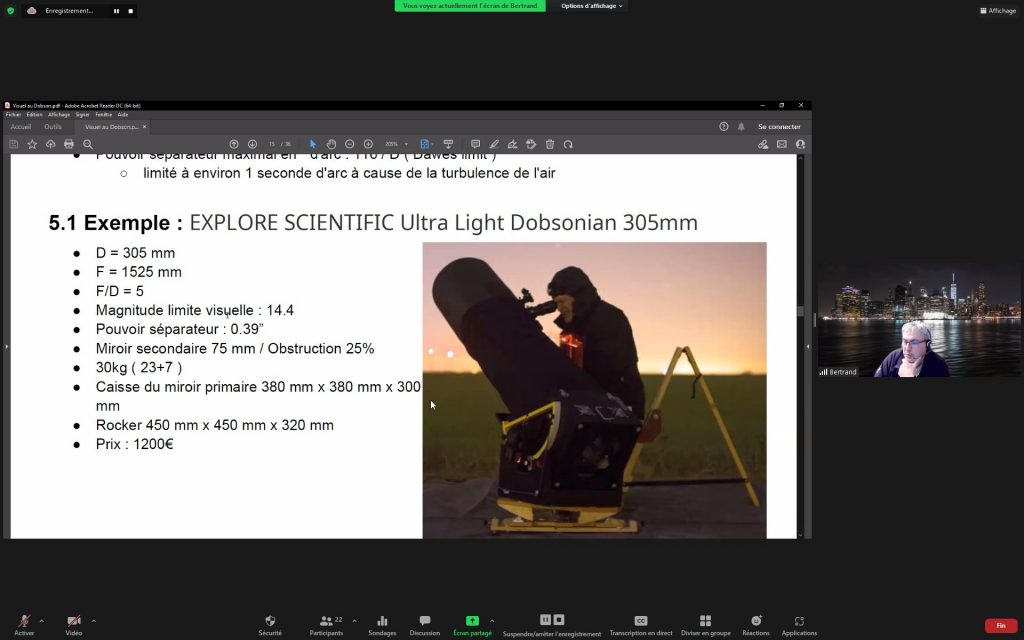Click the red Fin button
Image resolution: width=1024 pixels, height=640 pixels.
pyautogui.click(x=1000, y=626)
